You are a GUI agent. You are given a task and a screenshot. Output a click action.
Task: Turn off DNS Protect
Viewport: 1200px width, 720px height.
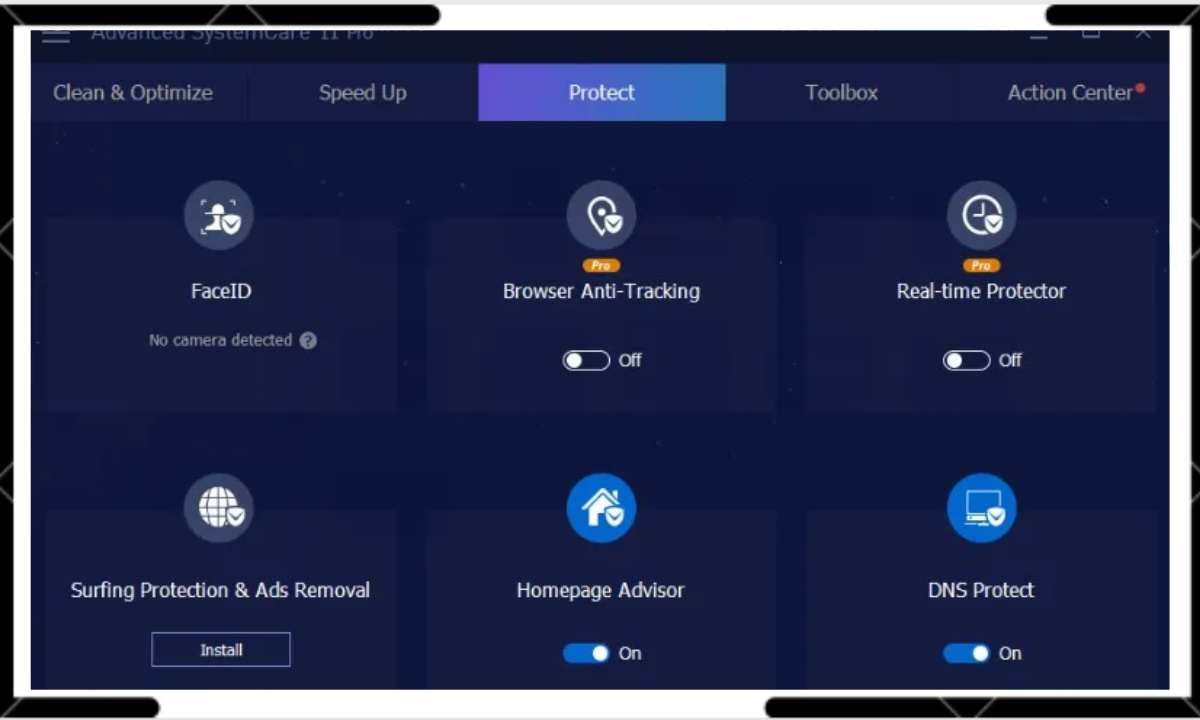966,653
